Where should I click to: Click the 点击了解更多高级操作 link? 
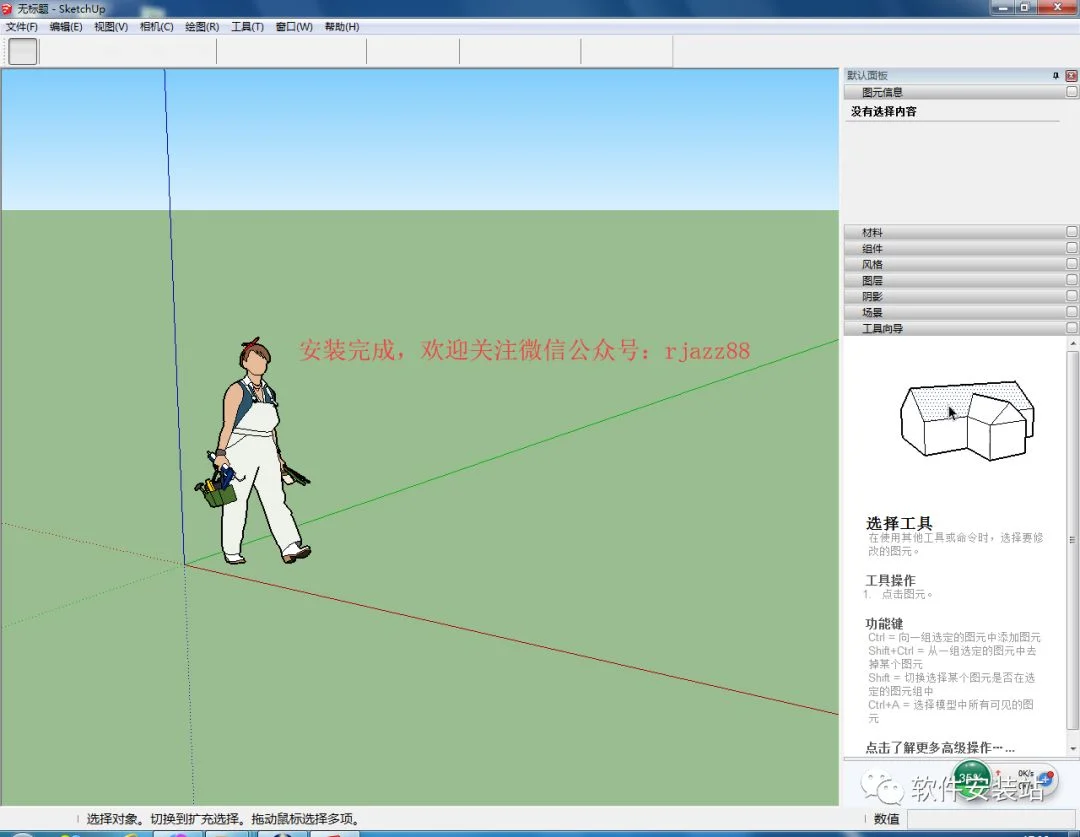pos(939,747)
